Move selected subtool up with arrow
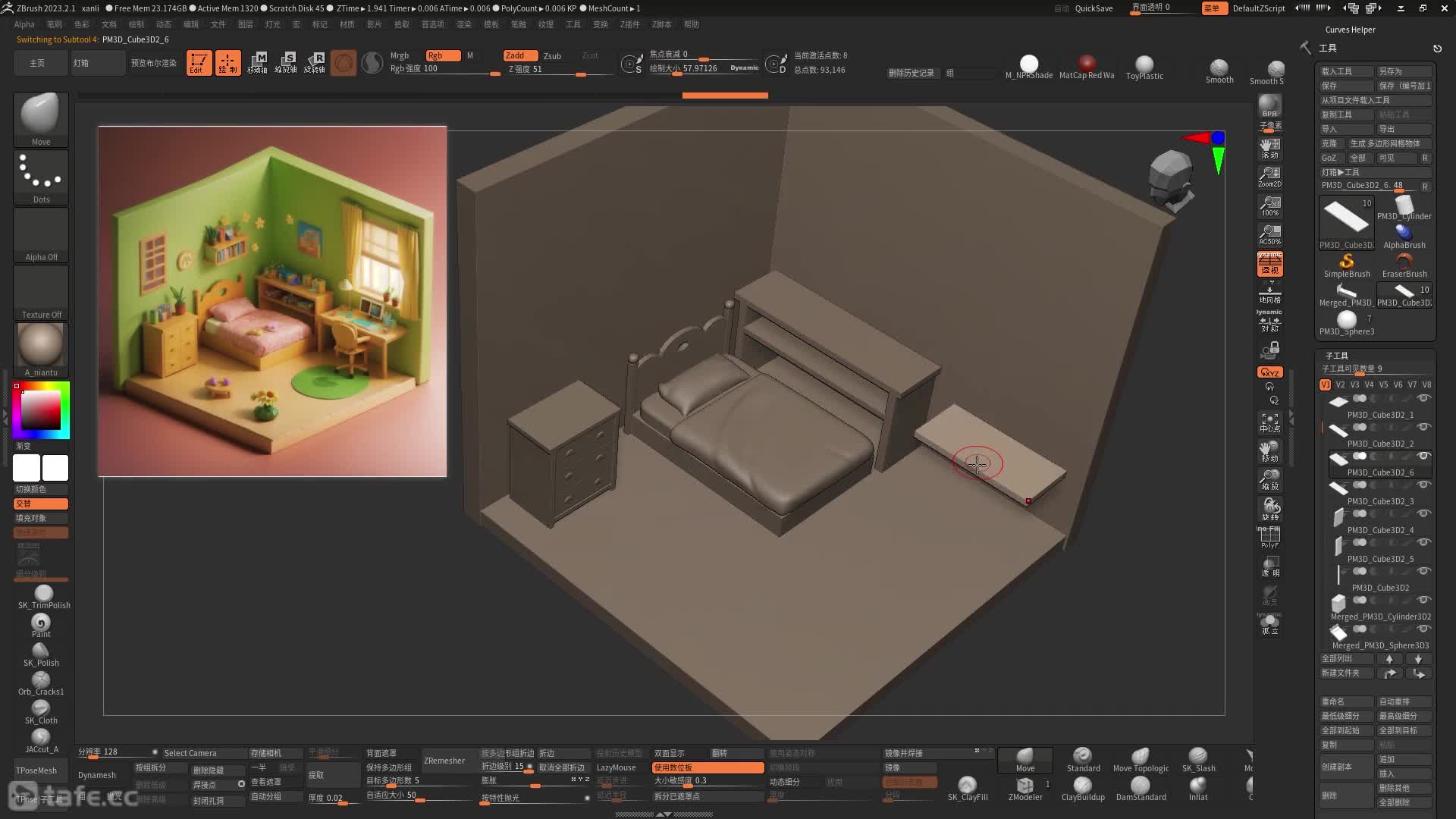1456x819 pixels. coord(1389,659)
